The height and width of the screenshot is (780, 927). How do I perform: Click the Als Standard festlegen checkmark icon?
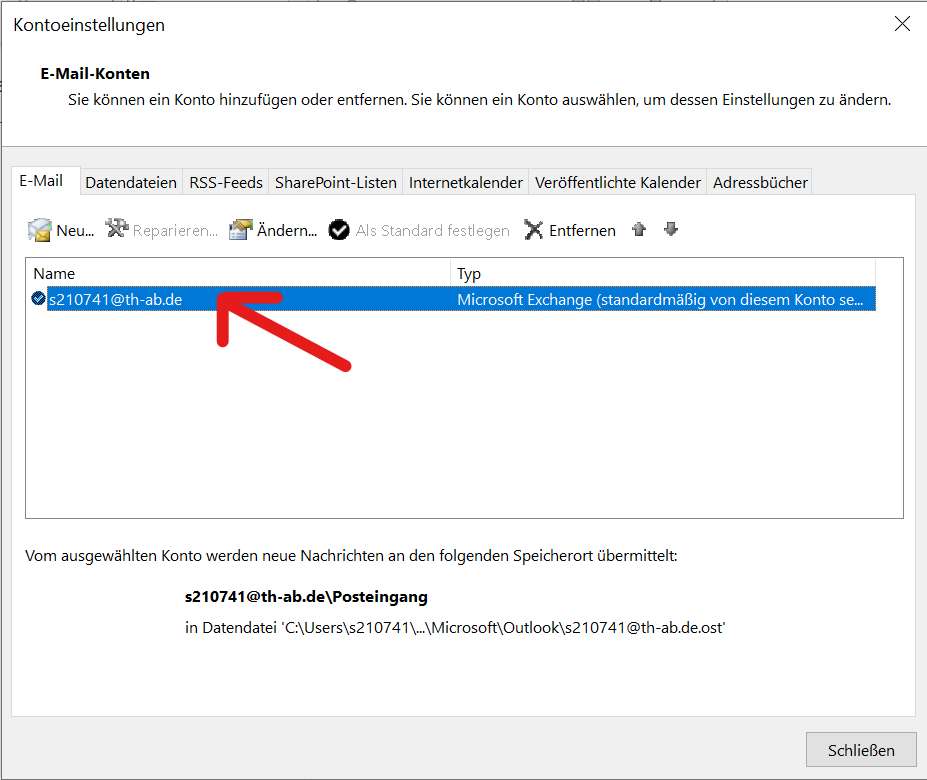339,229
